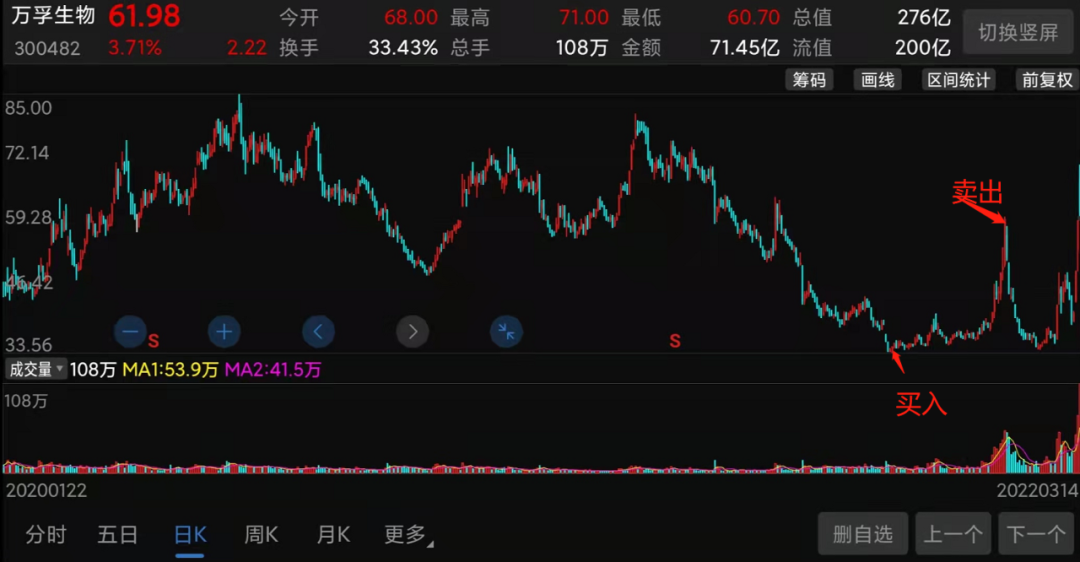Toggle the 前复权 adjustment setting
1080x562 pixels.
click(x=1047, y=80)
